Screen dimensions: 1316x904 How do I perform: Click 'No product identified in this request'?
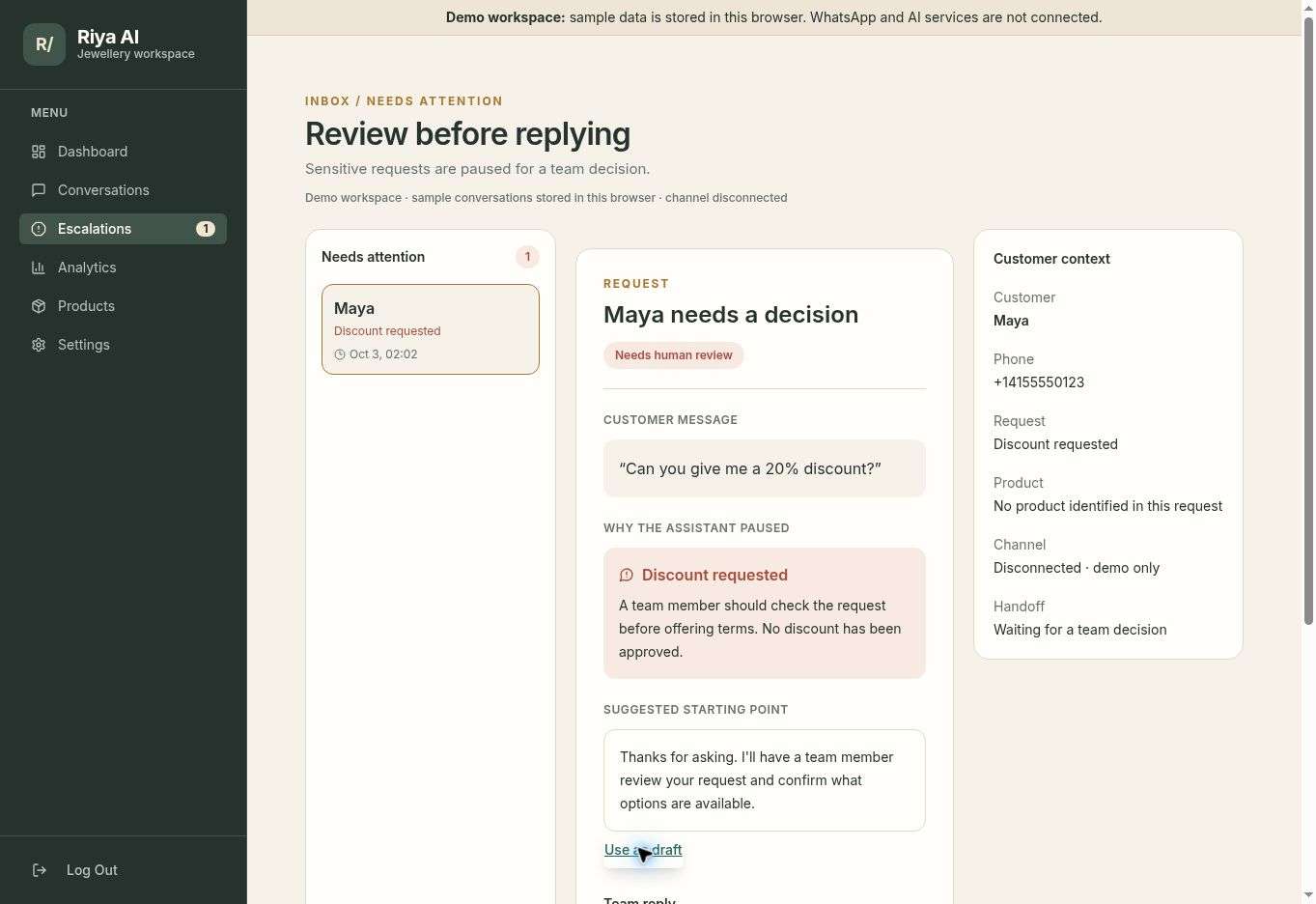point(1107,506)
